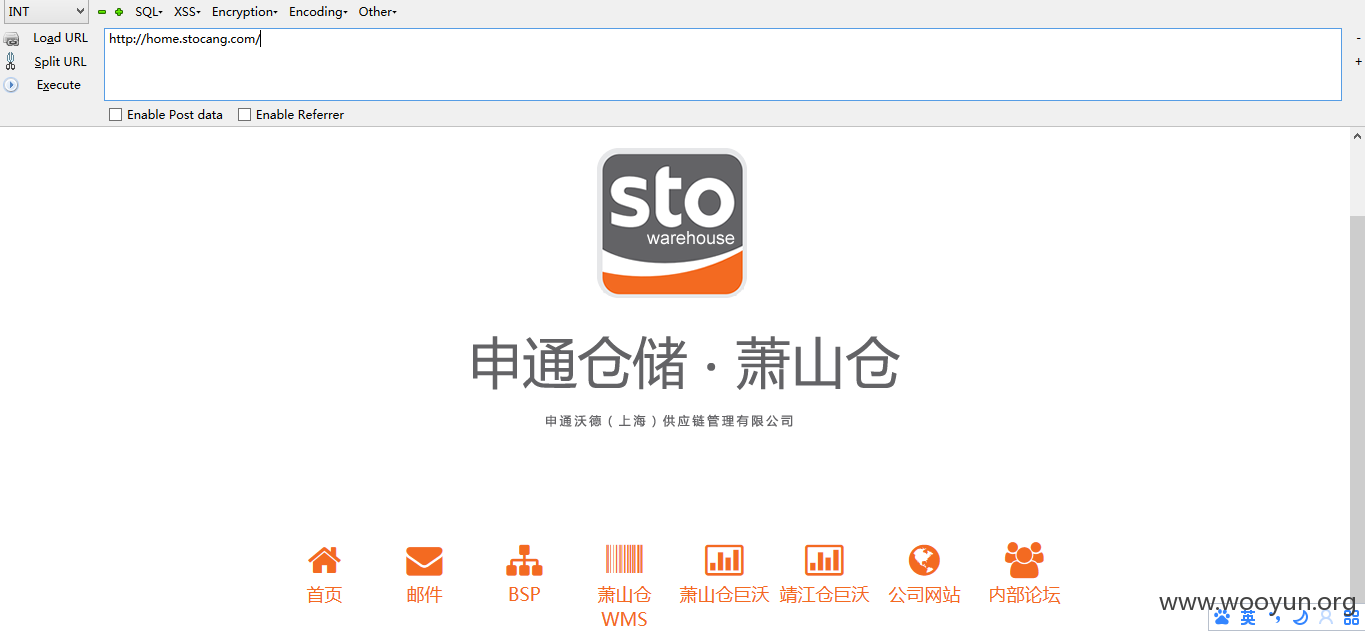Expand the Encoding menu

point(318,12)
